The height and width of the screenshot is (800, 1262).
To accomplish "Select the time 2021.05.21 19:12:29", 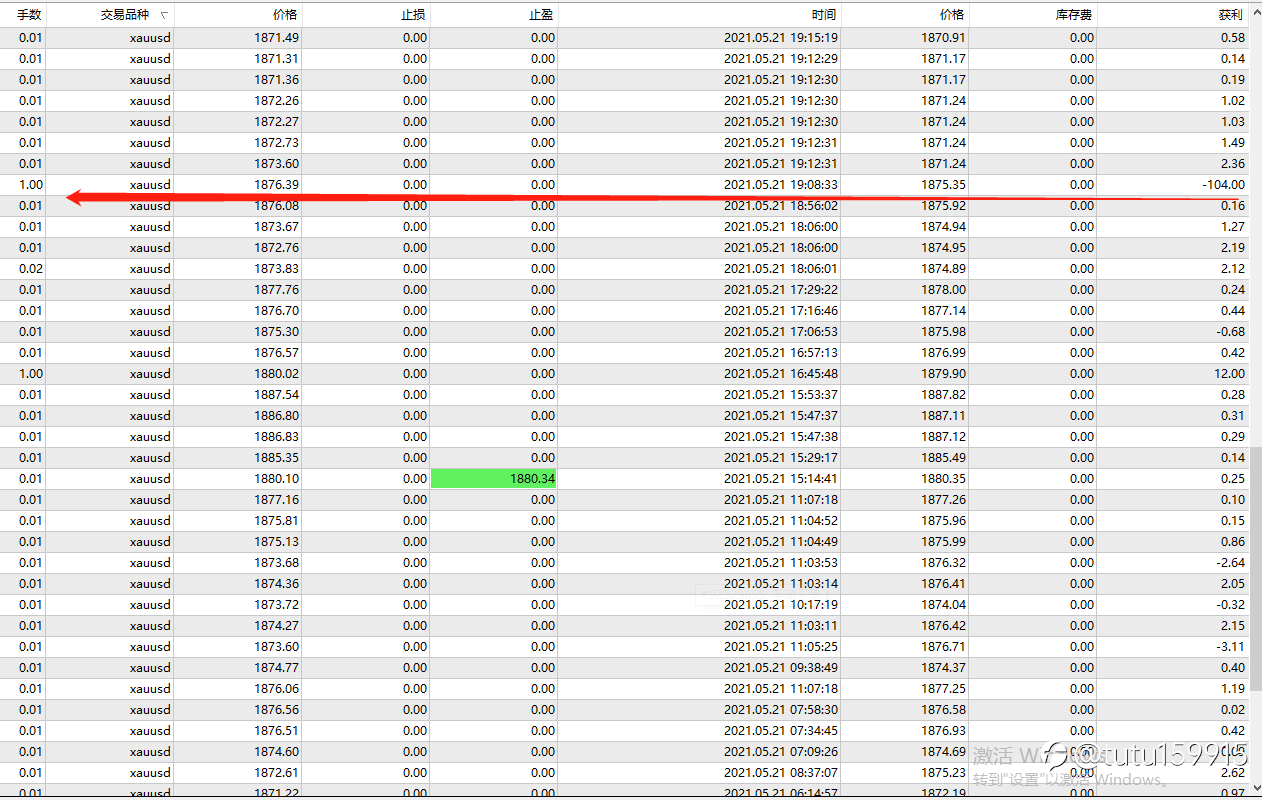I will (x=781, y=59).
